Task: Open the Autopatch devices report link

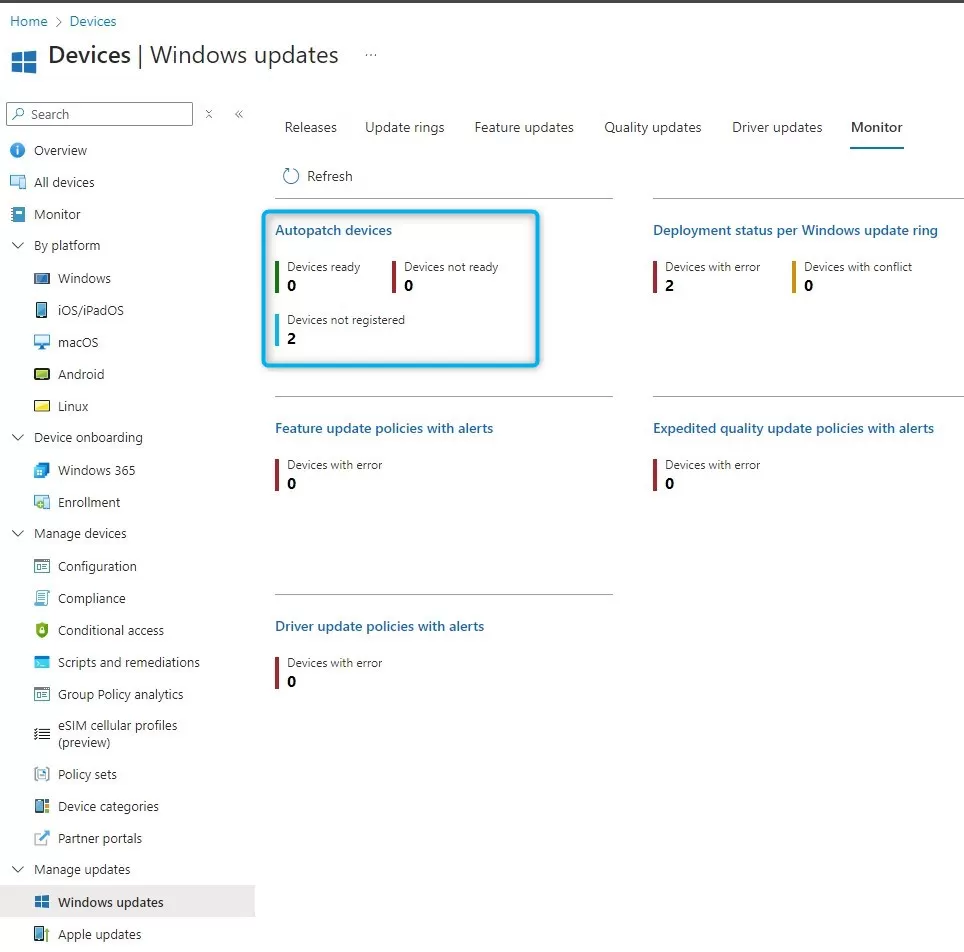Action: (333, 230)
